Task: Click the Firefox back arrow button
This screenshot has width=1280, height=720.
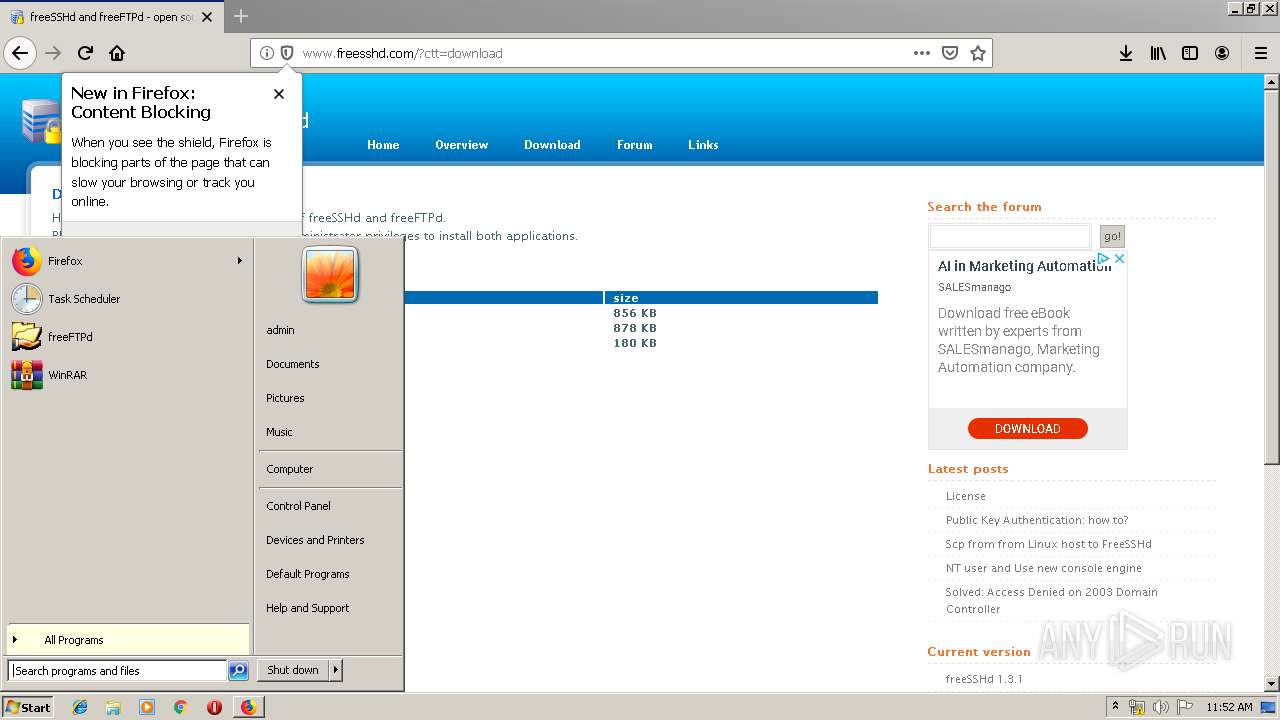Action: 20,53
